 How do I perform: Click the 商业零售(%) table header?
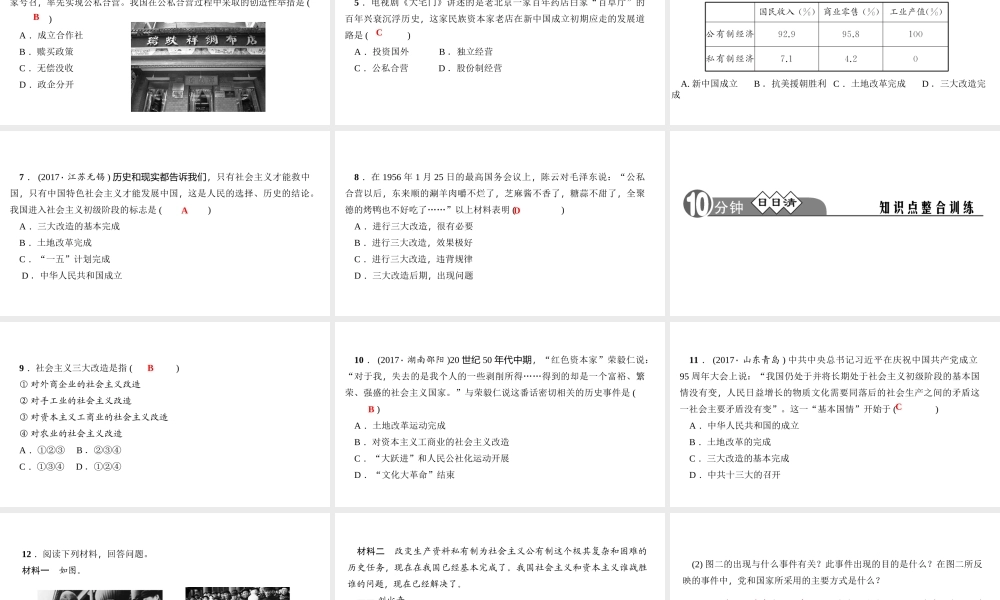(x=851, y=11)
